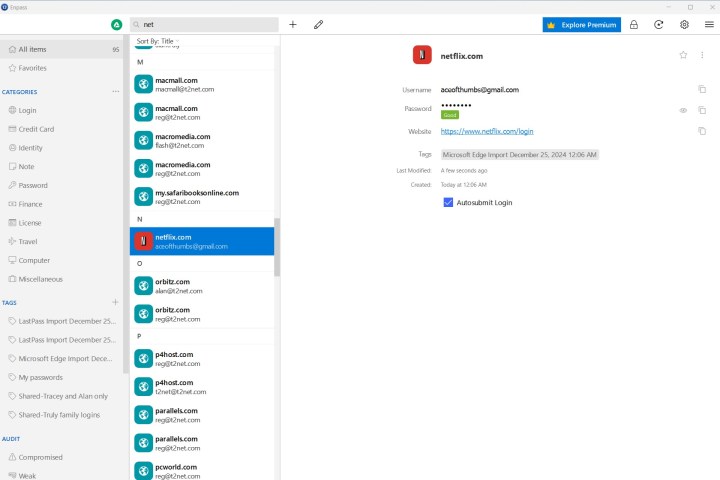Viewport: 720px width, 480px height.
Task: Open the Sort by Title dropdown
Action: pyautogui.click(x=158, y=41)
